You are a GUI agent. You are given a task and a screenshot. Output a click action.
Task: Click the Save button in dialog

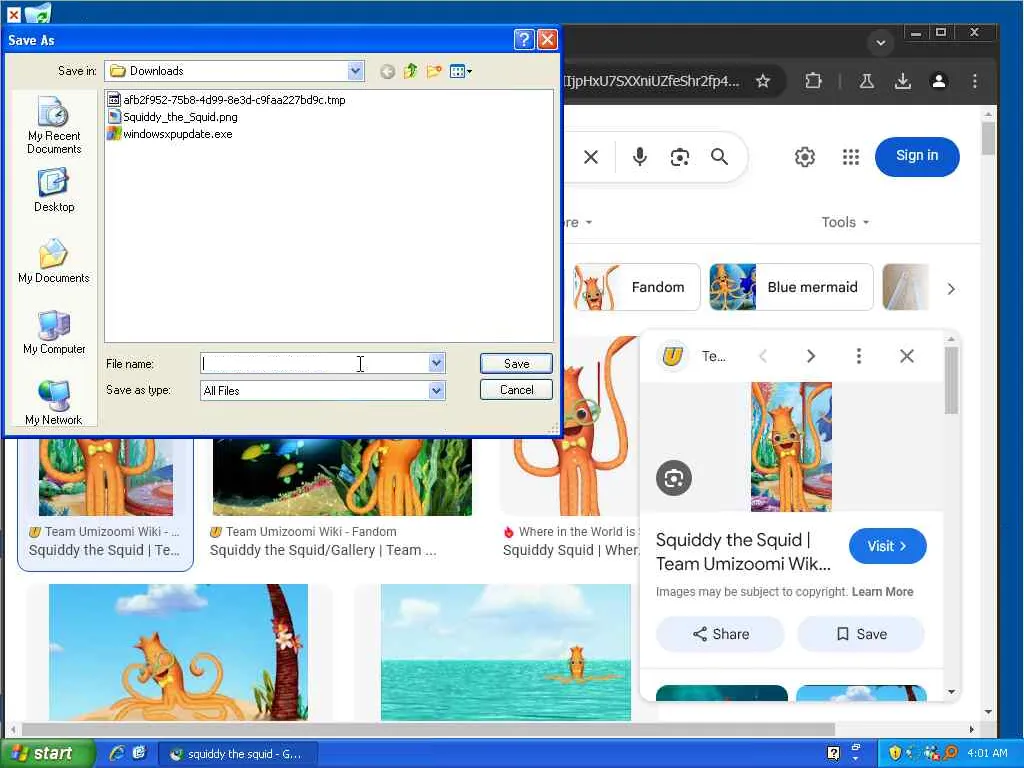coord(516,364)
